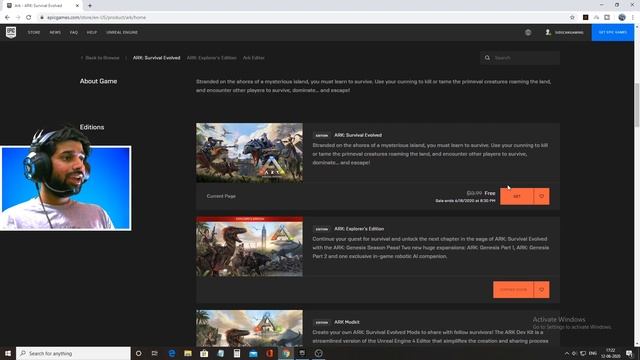This screenshot has height=360, width=640.
Task: Open the UNREAL ENGINE menu item
Action: point(122,32)
